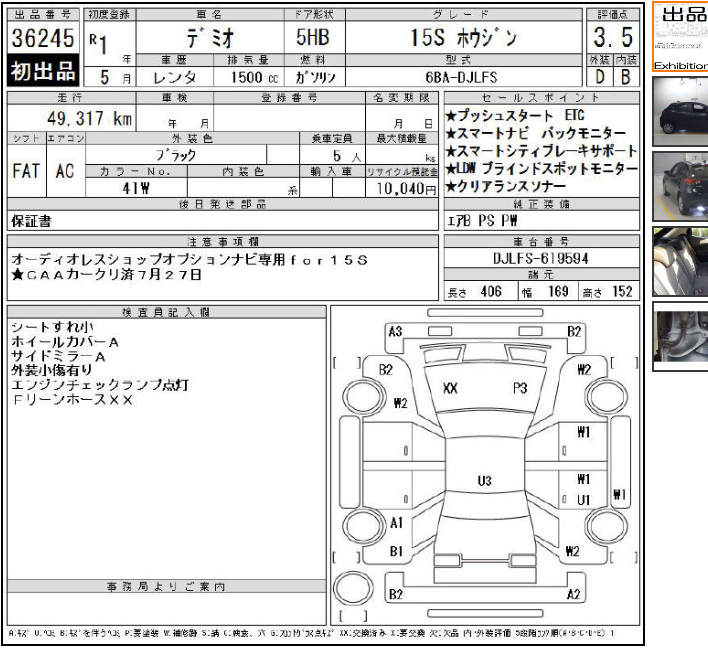Click the chassis number DJLFS-619594

[x=540, y=258]
